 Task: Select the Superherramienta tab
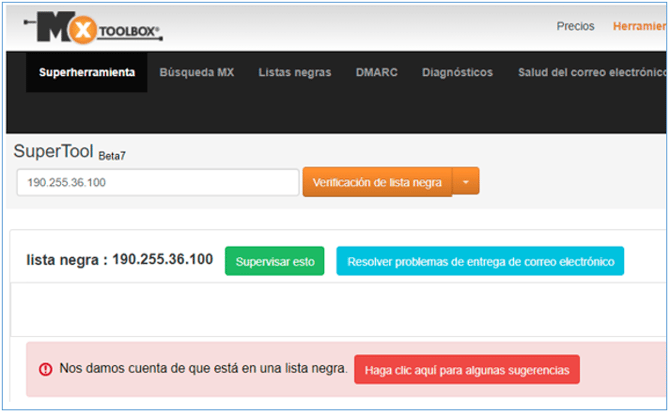coord(87,72)
